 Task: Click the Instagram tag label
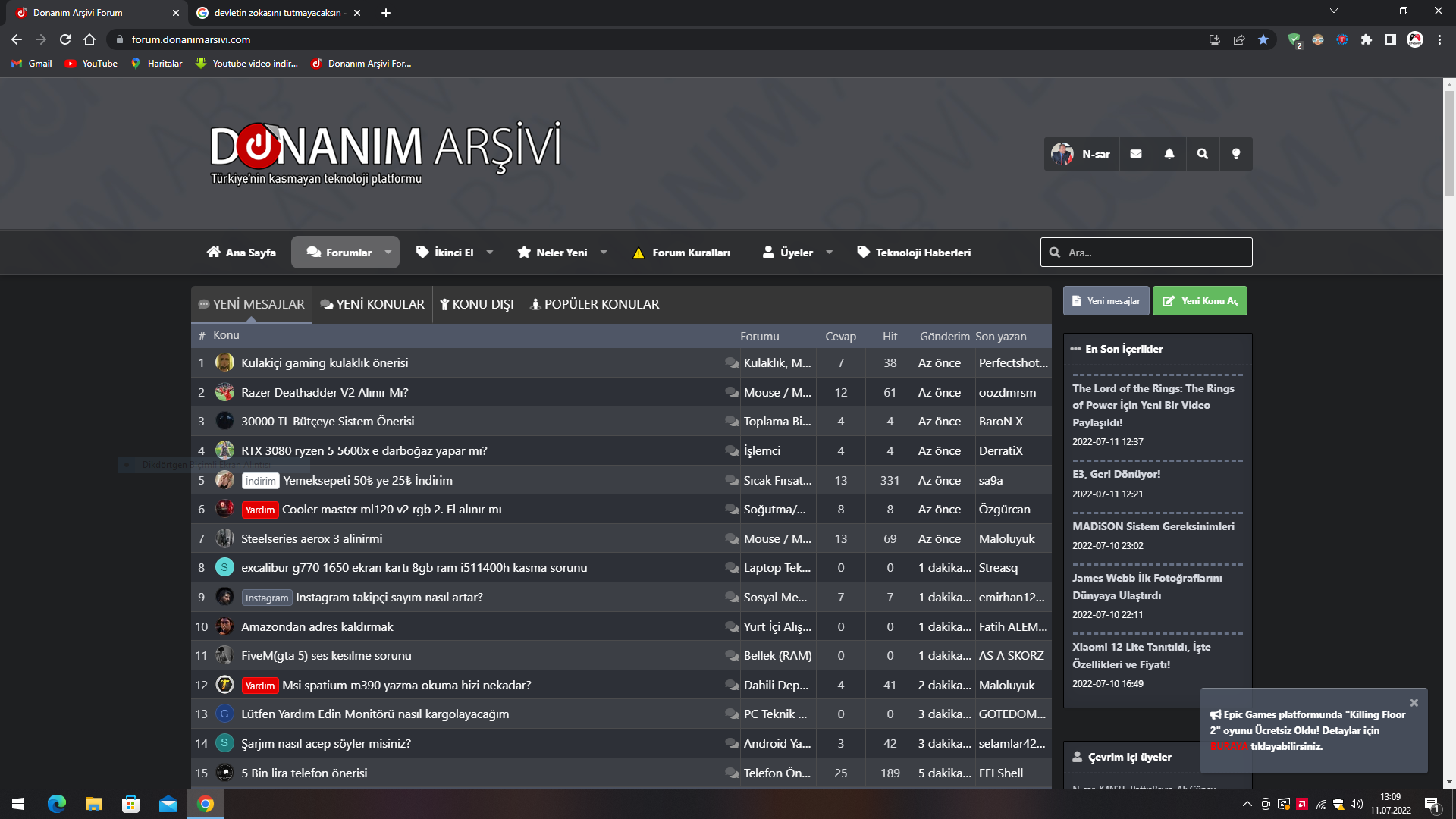tap(267, 598)
